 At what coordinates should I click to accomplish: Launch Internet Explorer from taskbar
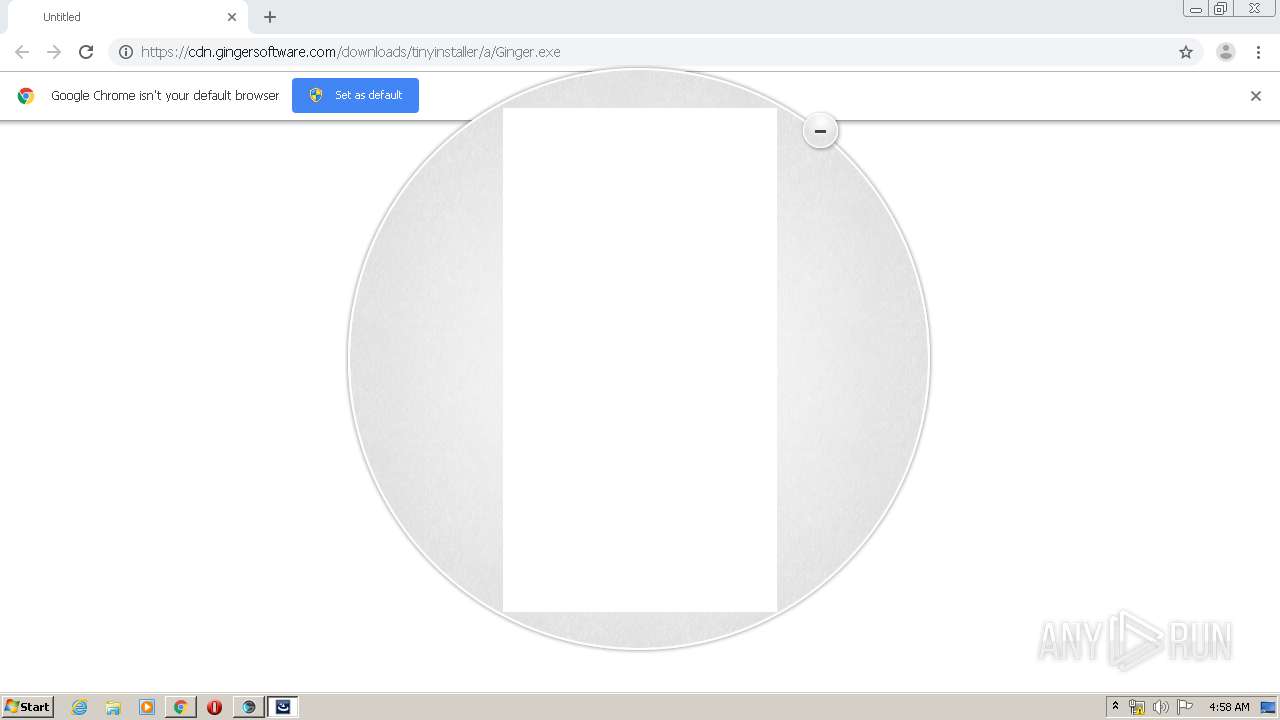(80, 707)
